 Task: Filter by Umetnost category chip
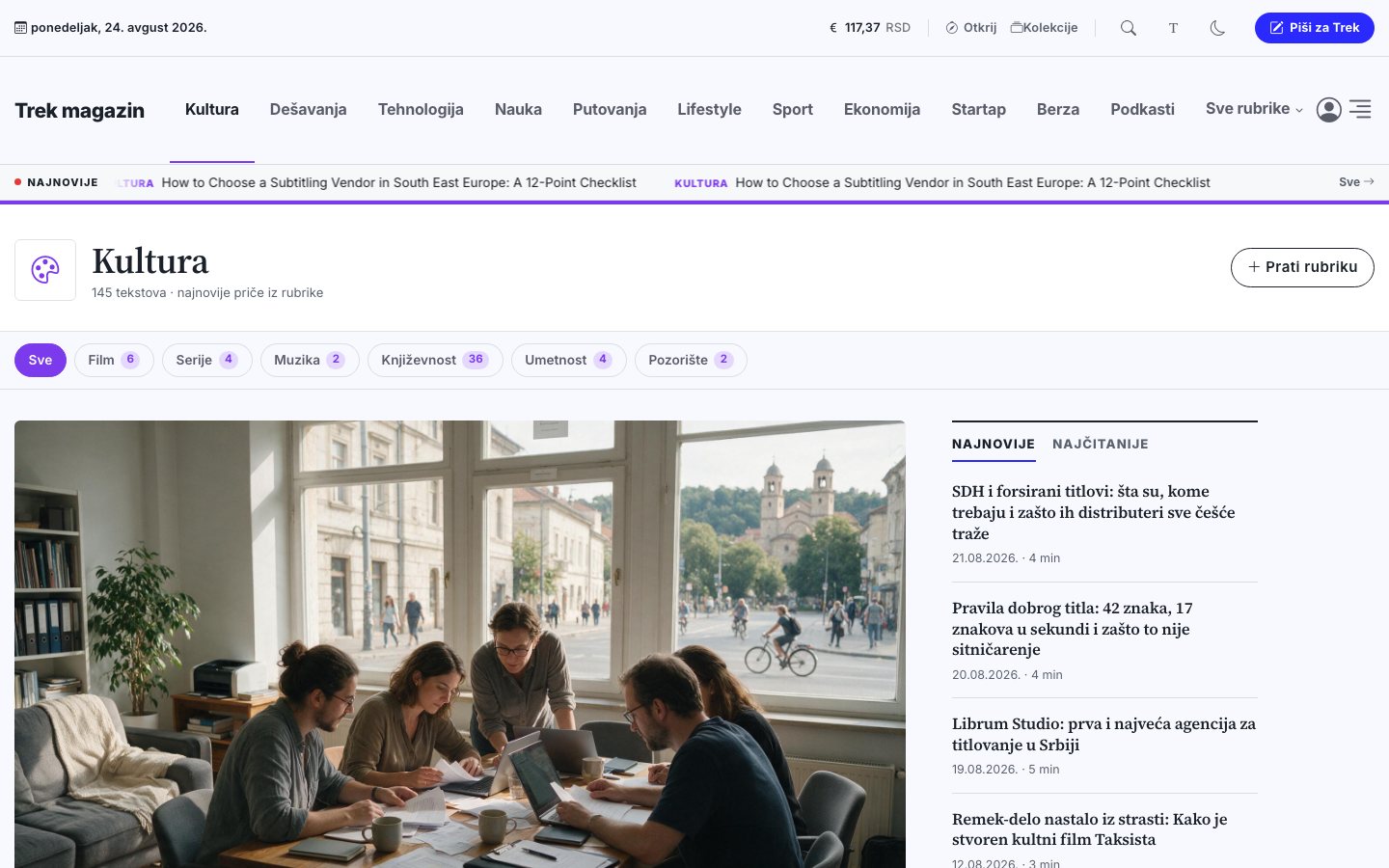tap(569, 360)
